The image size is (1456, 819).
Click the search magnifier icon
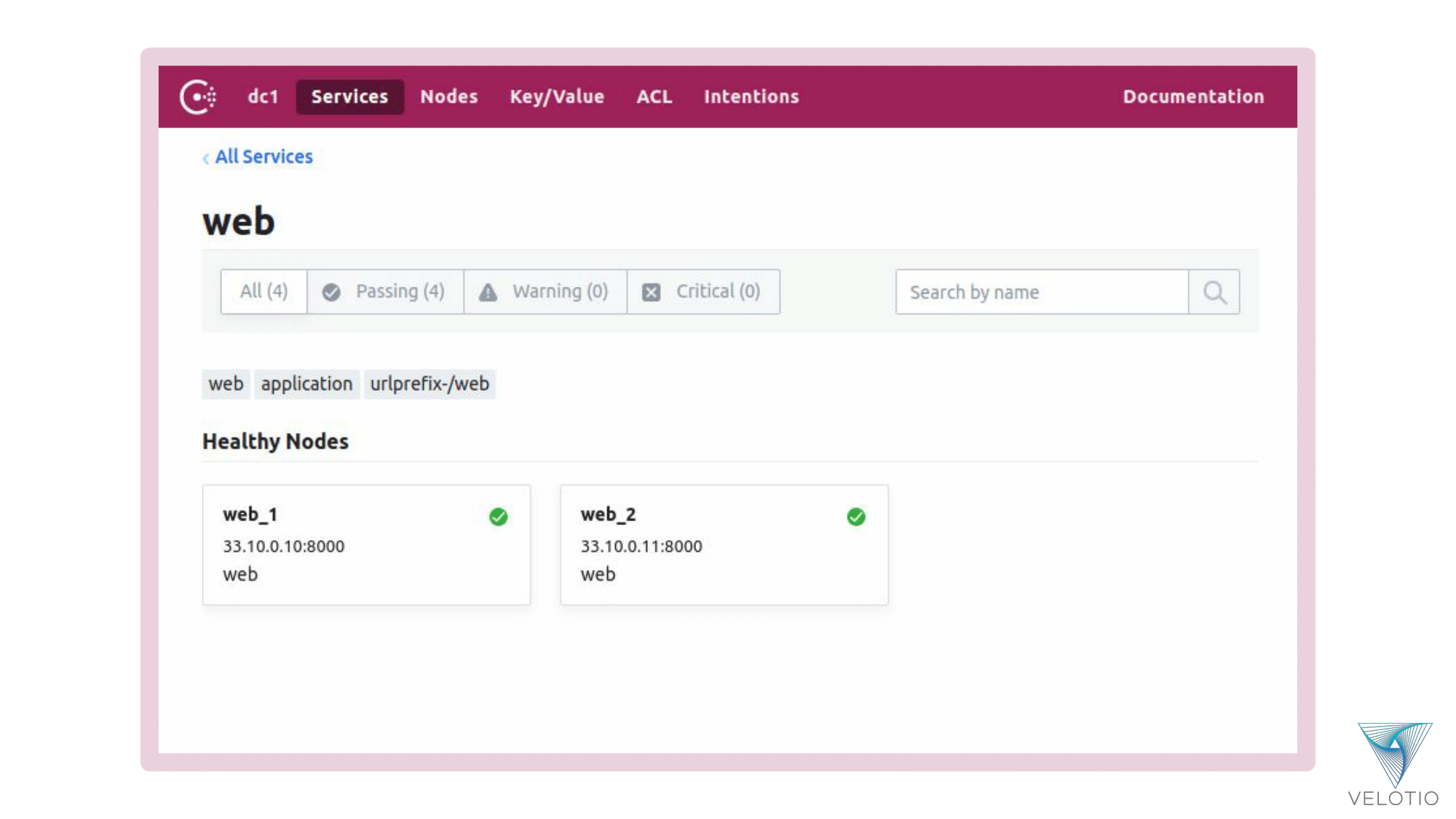1214,292
